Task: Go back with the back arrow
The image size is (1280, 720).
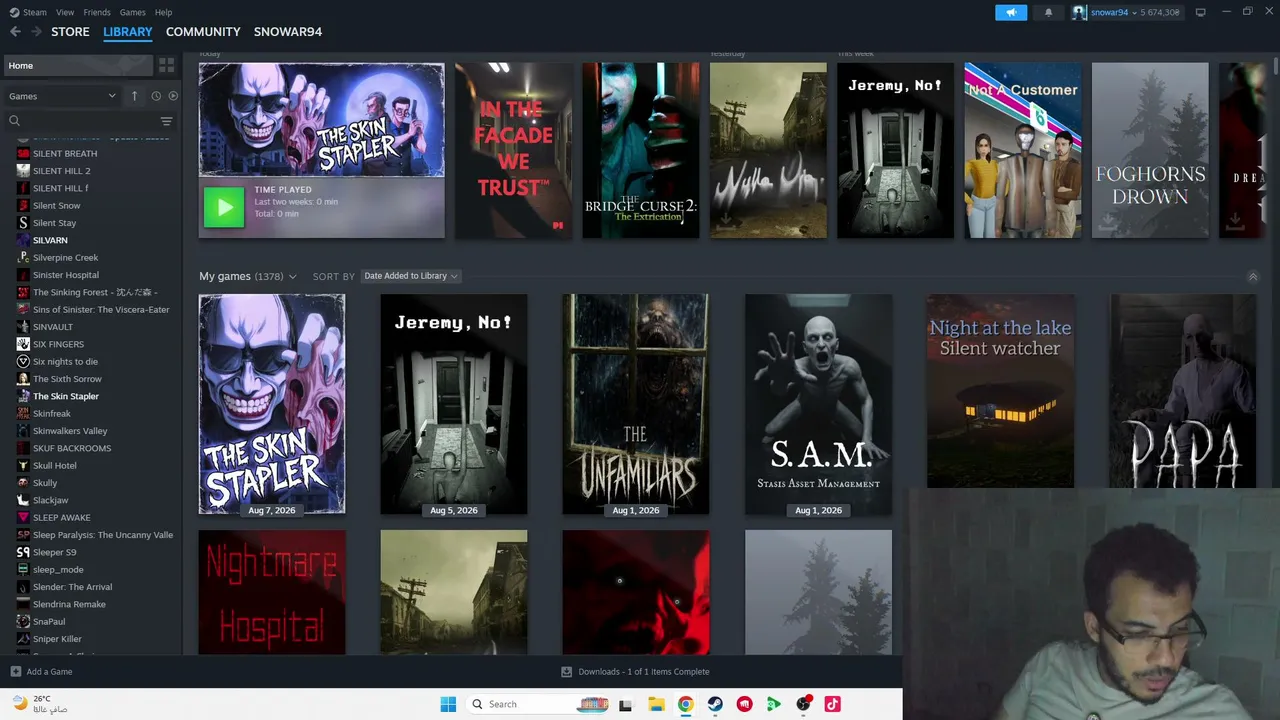Action: (15, 32)
